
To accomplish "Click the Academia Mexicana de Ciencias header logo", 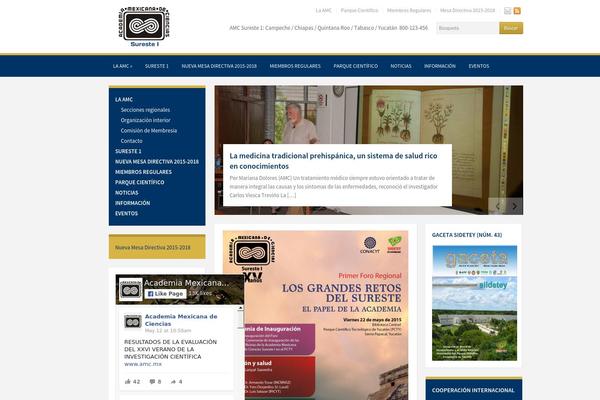I will tap(144, 27).
